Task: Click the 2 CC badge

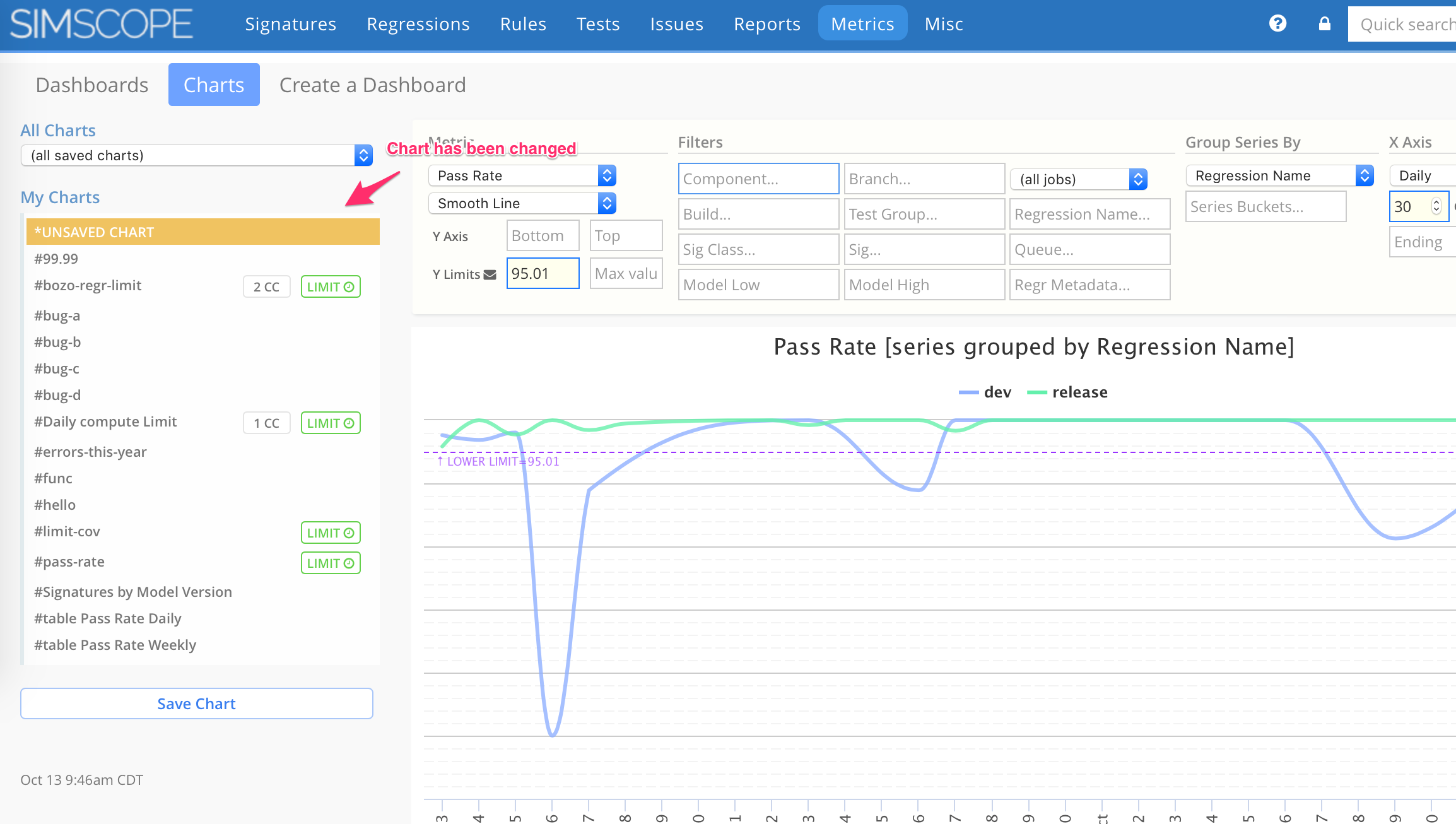Action: click(266, 286)
